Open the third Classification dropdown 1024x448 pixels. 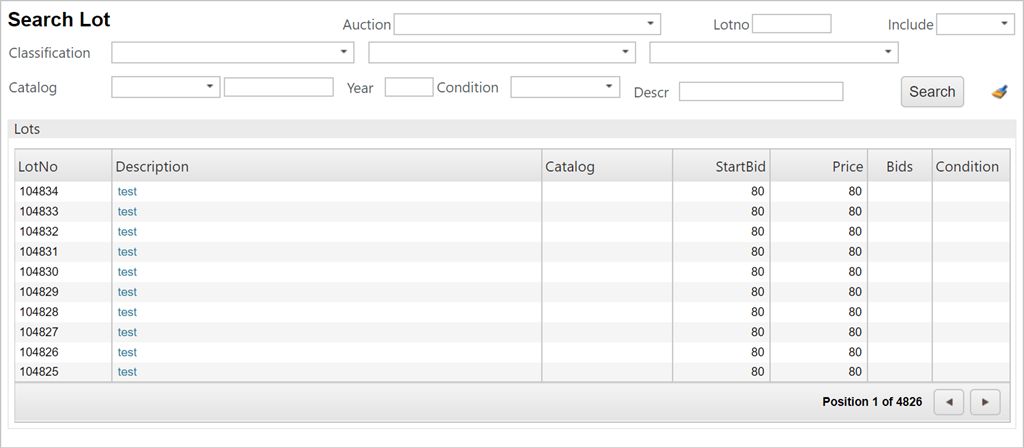(x=773, y=52)
